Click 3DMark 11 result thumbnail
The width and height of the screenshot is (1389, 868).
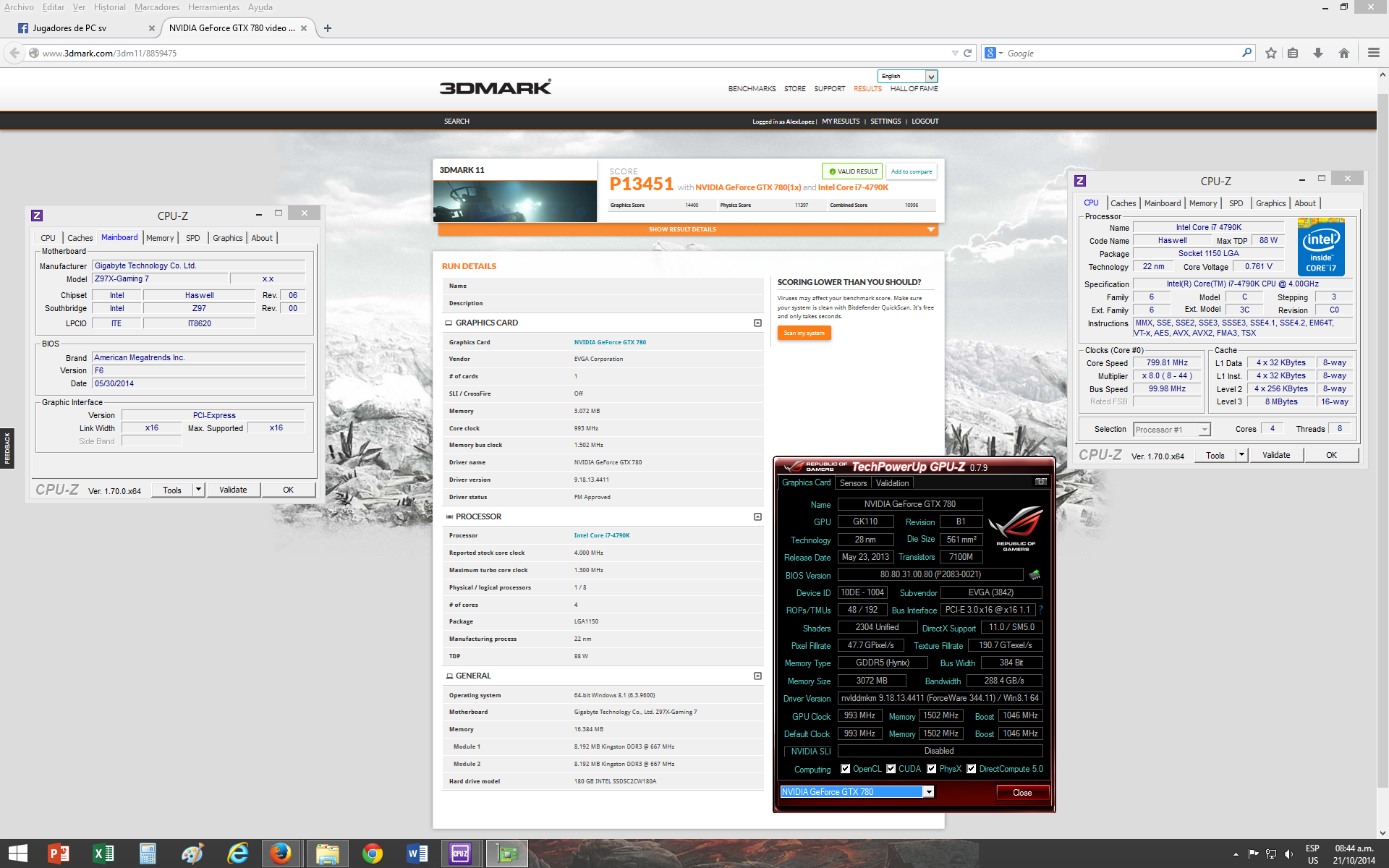[x=515, y=201]
